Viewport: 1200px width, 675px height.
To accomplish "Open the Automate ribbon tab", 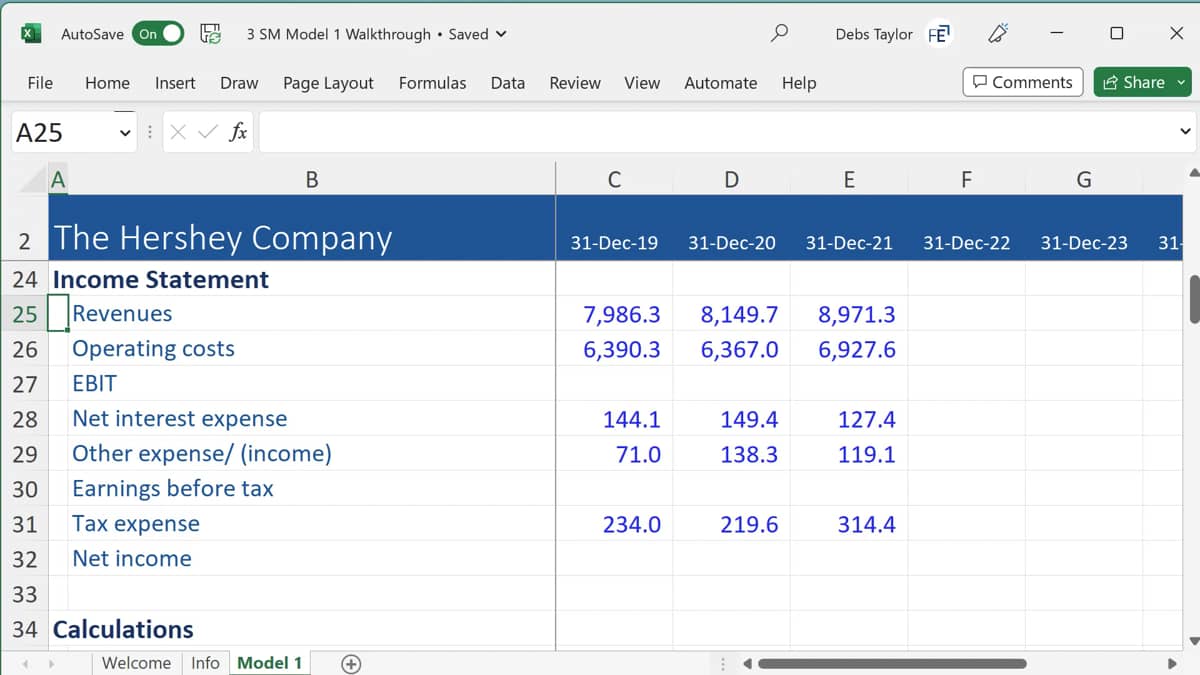I will (720, 83).
